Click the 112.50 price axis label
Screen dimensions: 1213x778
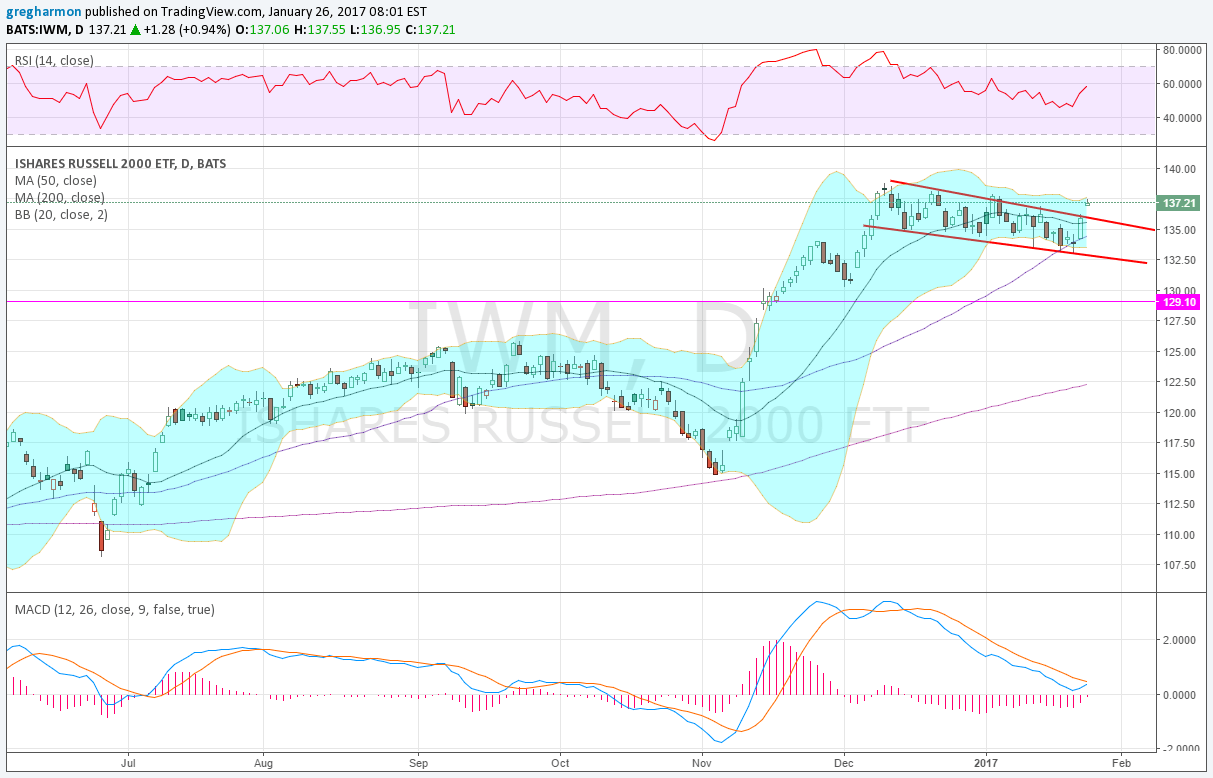point(1181,504)
